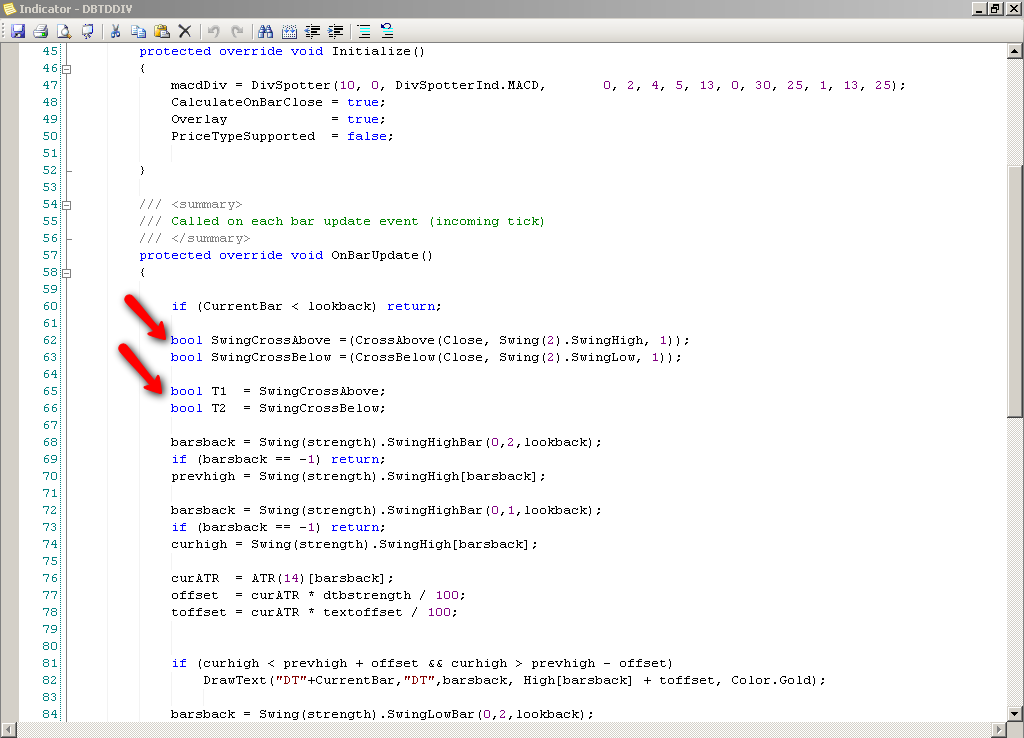
Task: Click the Comment Selection lines icon
Action: [364, 31]
